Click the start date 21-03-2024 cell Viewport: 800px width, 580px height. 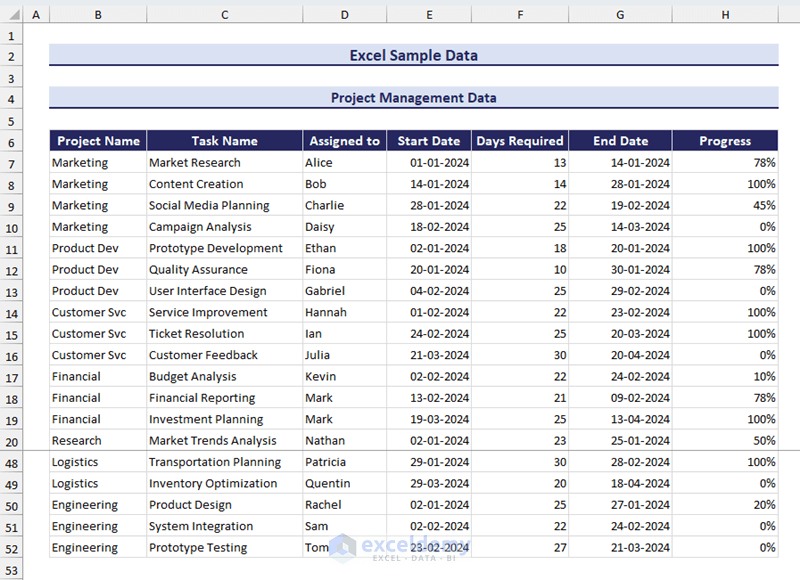[429, 355]
